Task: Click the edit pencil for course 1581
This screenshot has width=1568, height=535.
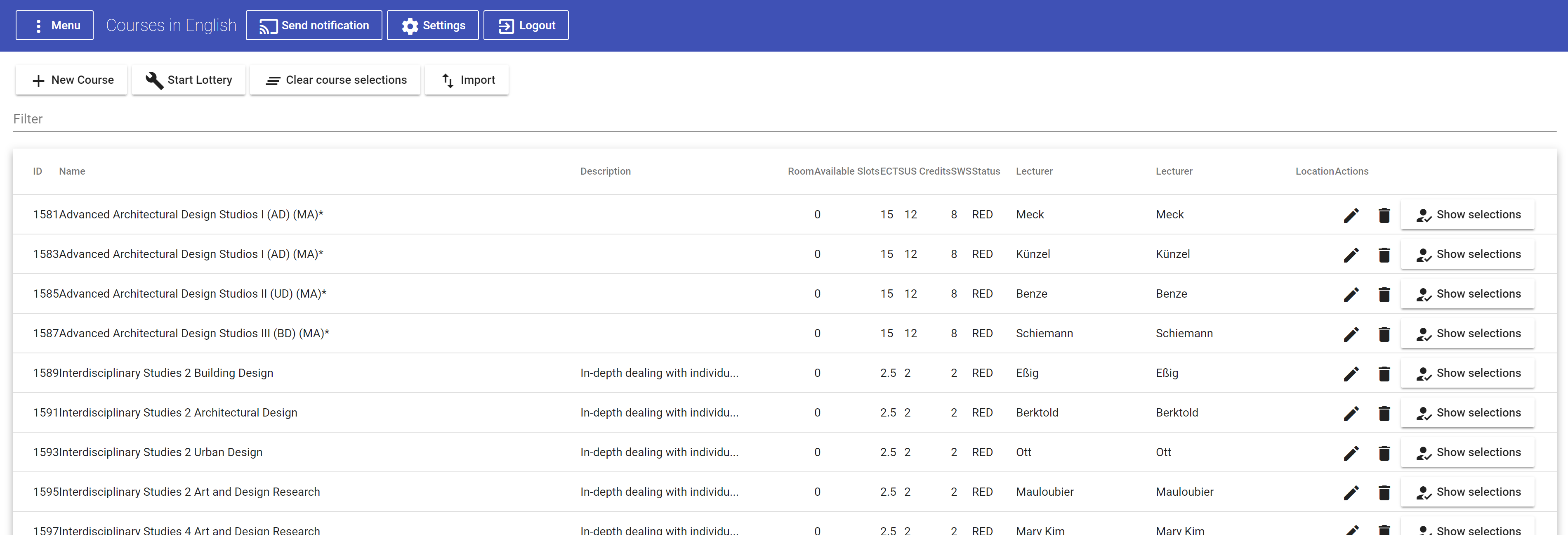Action: click(x=1351, y=215)
